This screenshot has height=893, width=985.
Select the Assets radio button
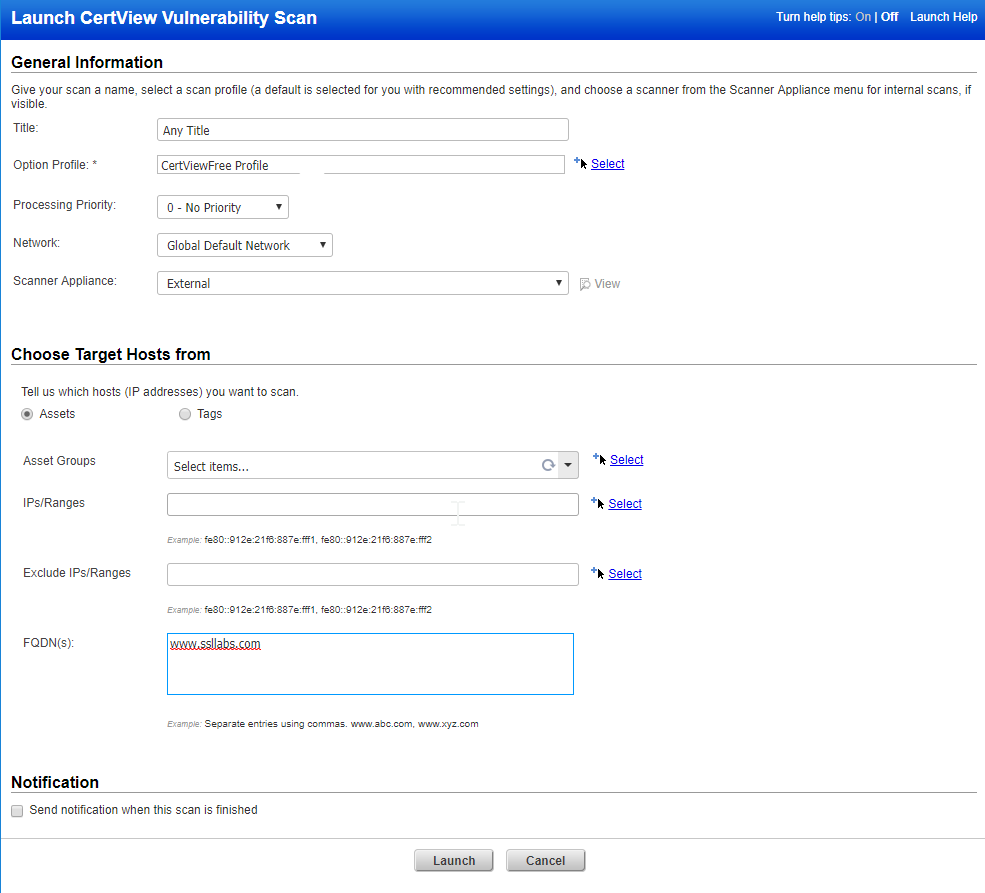click(x=26, y=413)
